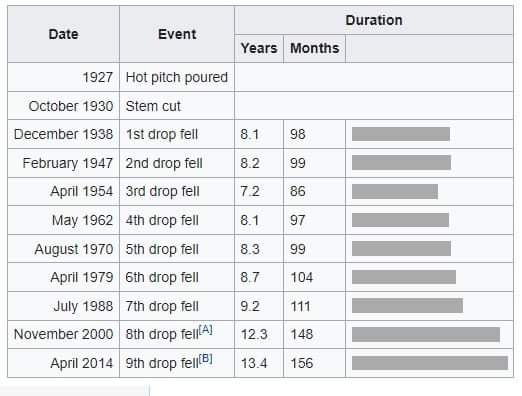Viewport: 522px width, 396px height.
Task: Open footnote A link on 8th drop
Action: (205, 330)
